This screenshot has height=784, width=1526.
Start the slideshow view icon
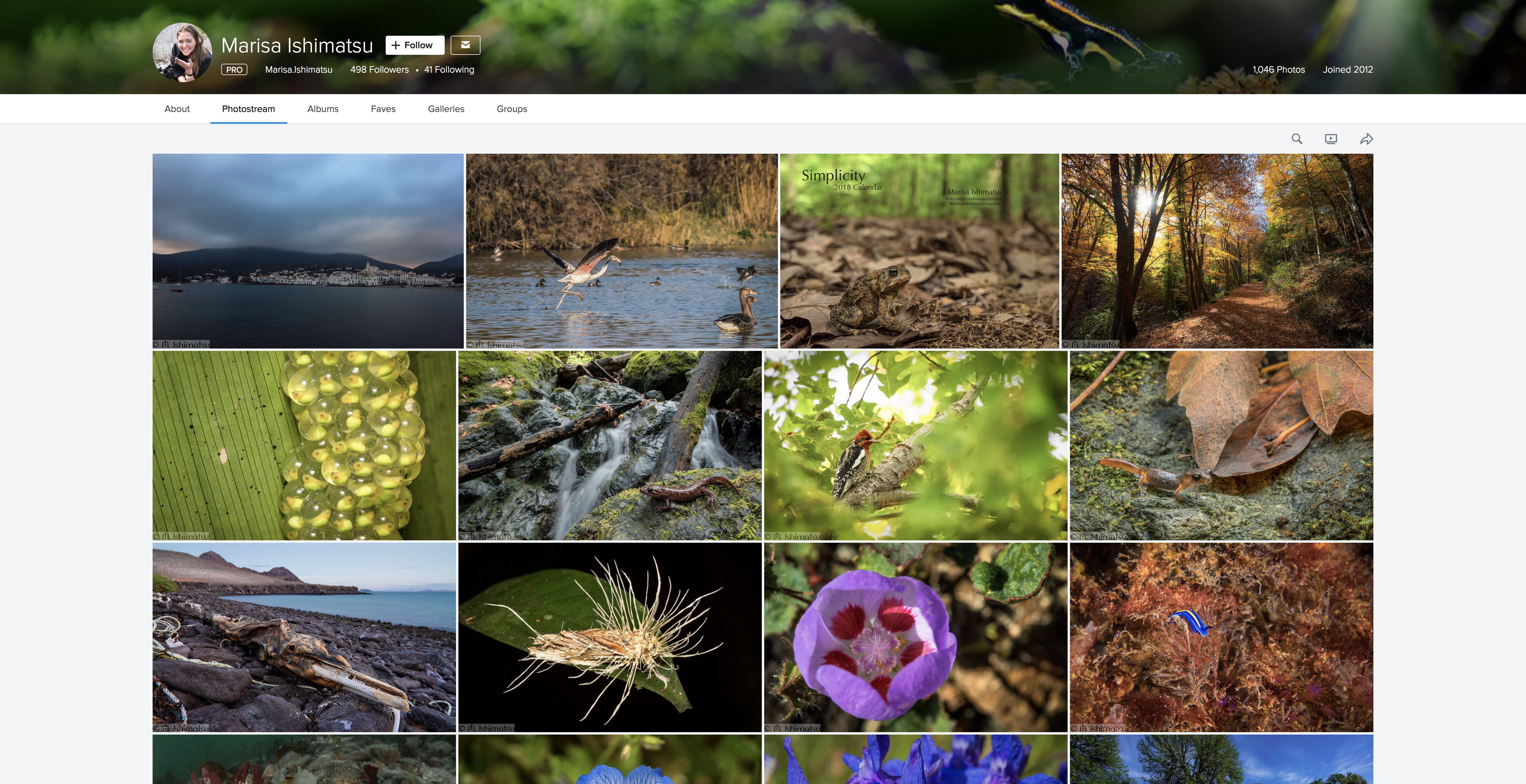pos(1331,139)
